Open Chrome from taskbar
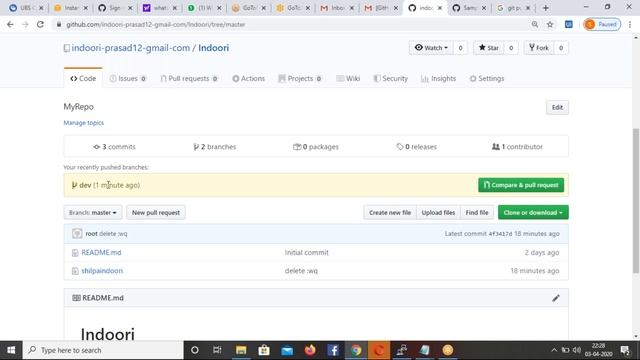The image size is (640, 360). coord(356,350)
